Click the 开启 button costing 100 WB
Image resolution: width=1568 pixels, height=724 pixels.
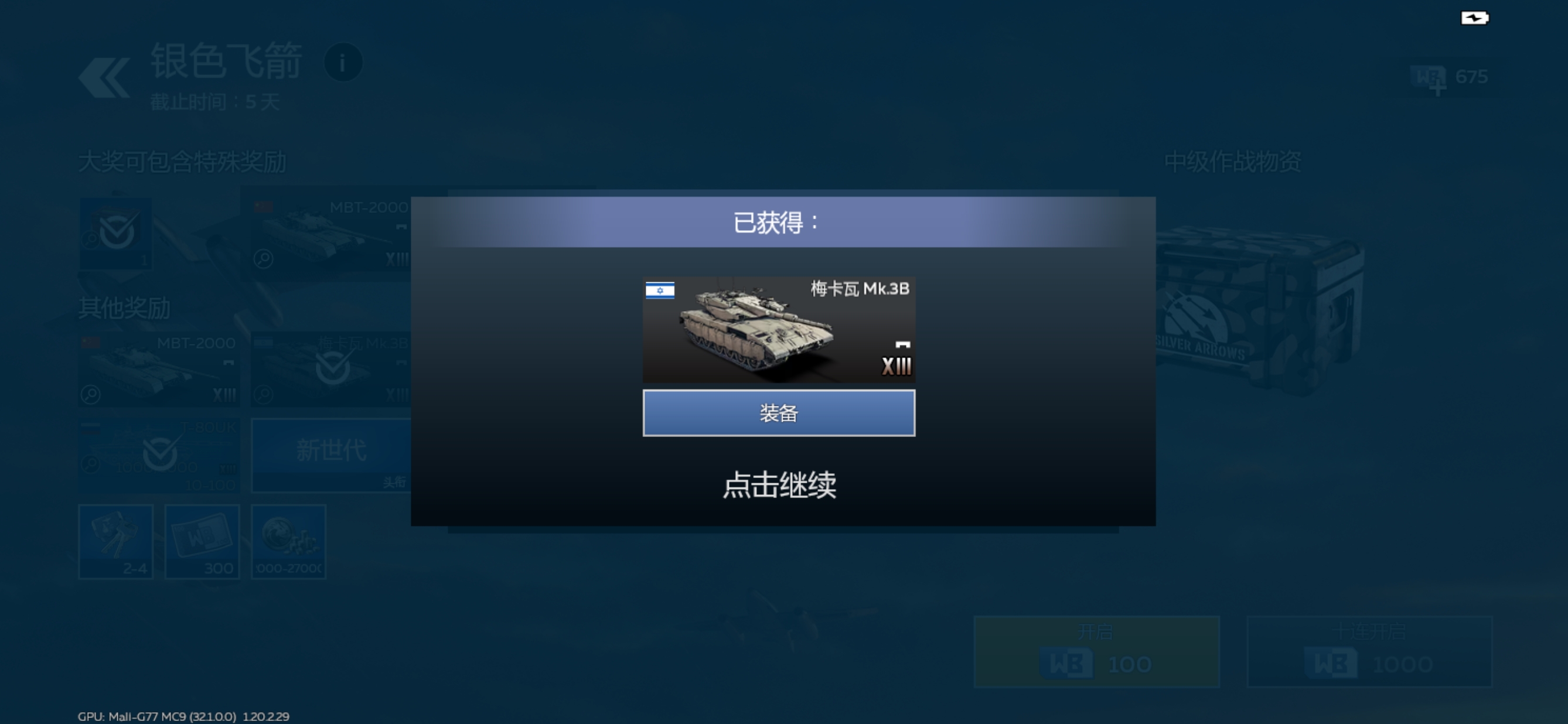point(1097,651)
